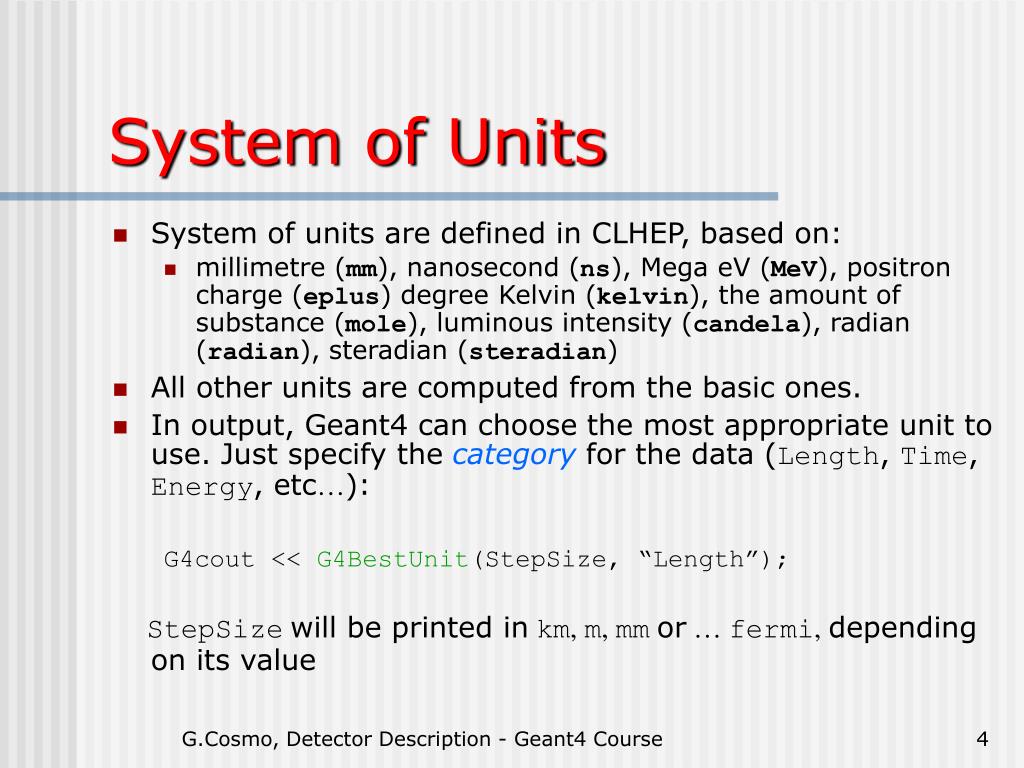
Task: Click the slide number 4
Action: pos(982,739)
